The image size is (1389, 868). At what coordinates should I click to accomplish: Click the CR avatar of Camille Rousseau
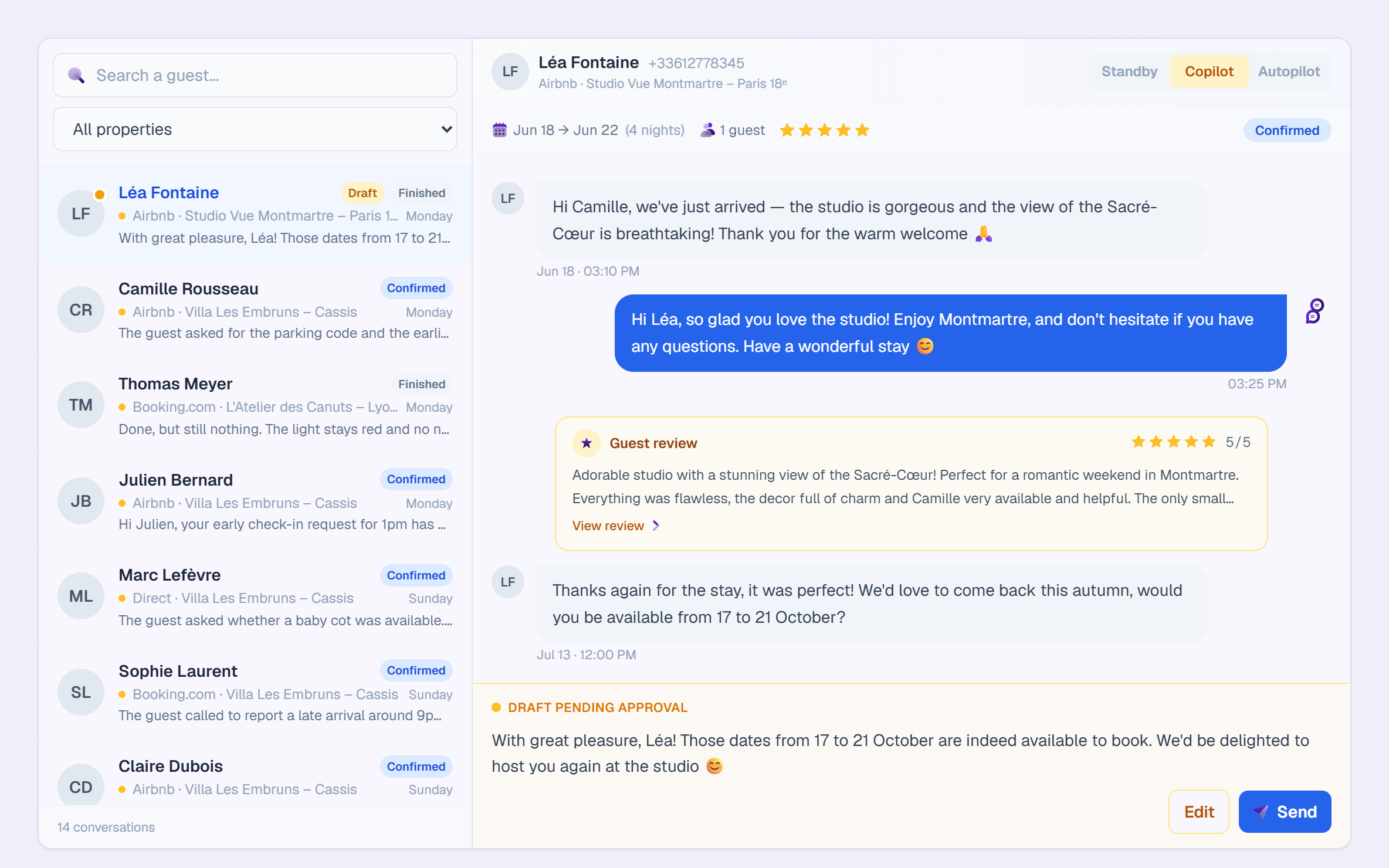click(x=81, y=310)
